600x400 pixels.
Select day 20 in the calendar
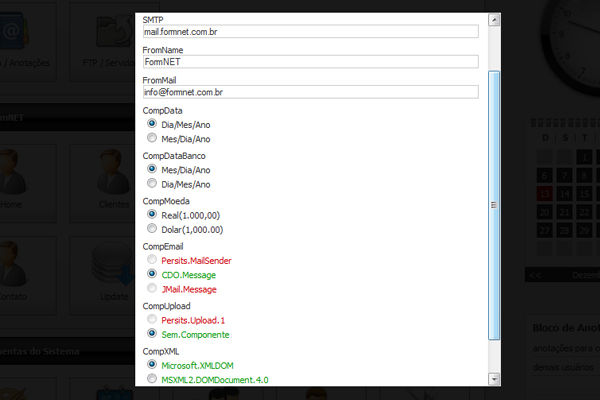point(544,212)
